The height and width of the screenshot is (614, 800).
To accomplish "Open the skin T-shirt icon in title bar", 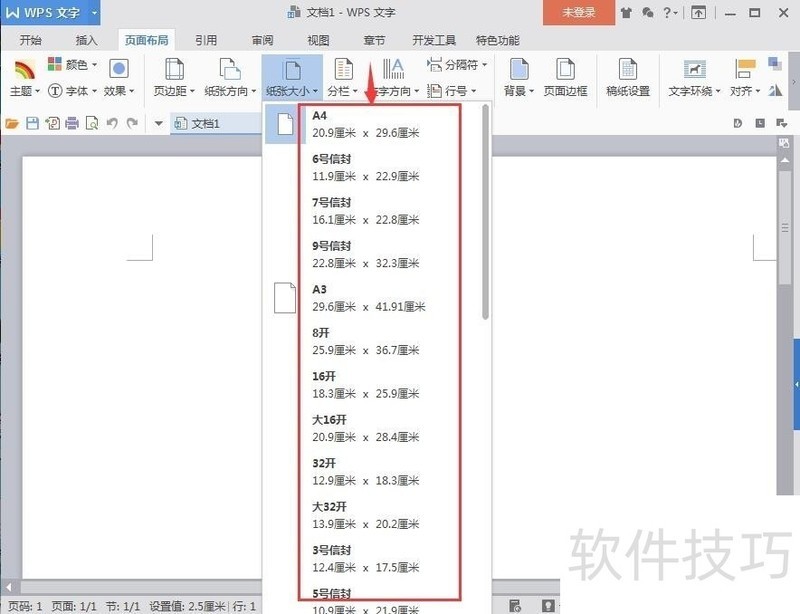I will pos(626,13).
